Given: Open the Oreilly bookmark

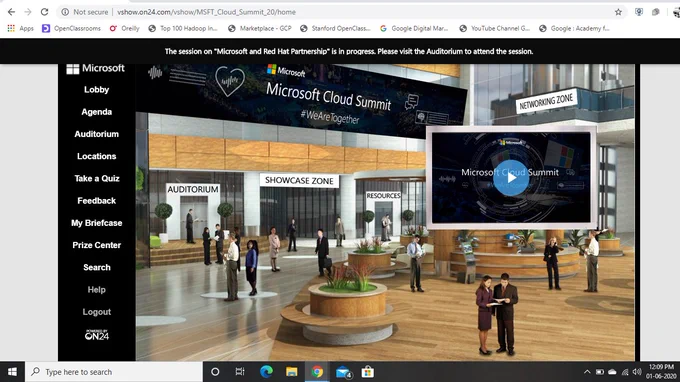Looking at the screenshot, I should click(x=124, y=28).
